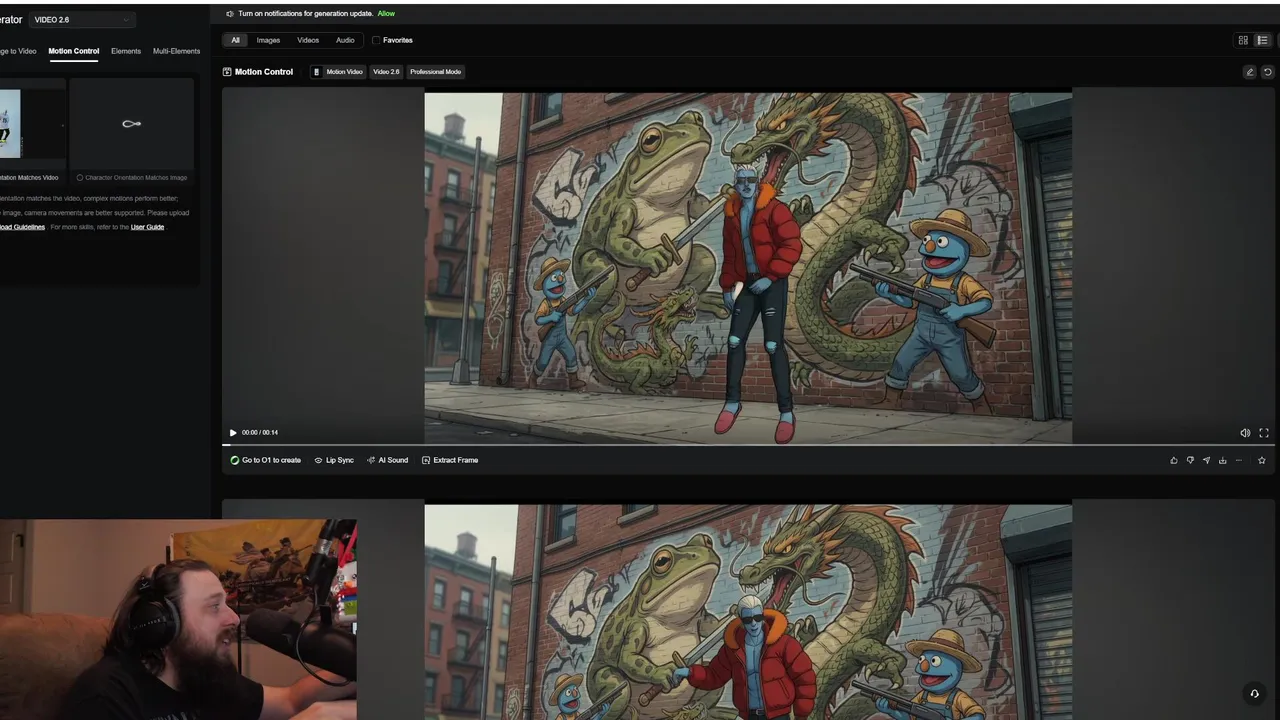Click the first video's progress bar
1280x720 pixels.
[x=748, y=445]
